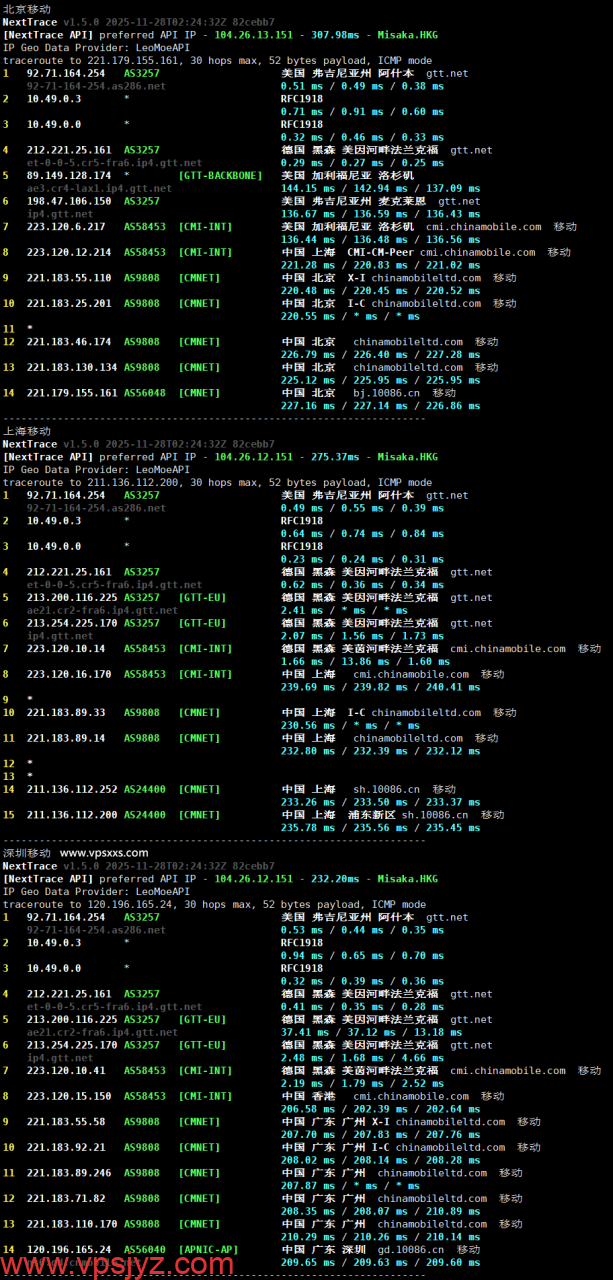Select the [APNIC-AP] tag
613x1280 pixels.
click(211, 1249)
